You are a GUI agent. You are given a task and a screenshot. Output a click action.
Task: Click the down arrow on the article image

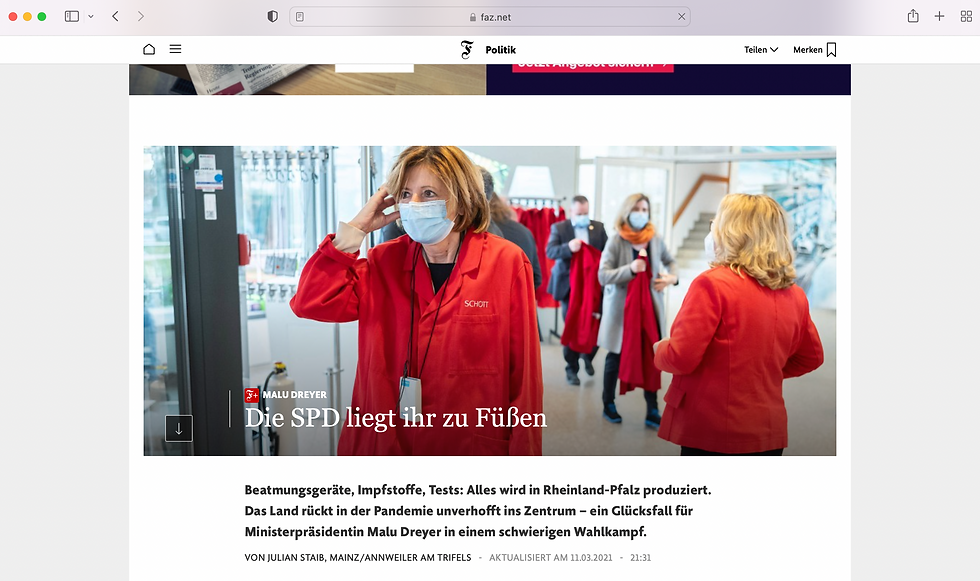[179, 429]
